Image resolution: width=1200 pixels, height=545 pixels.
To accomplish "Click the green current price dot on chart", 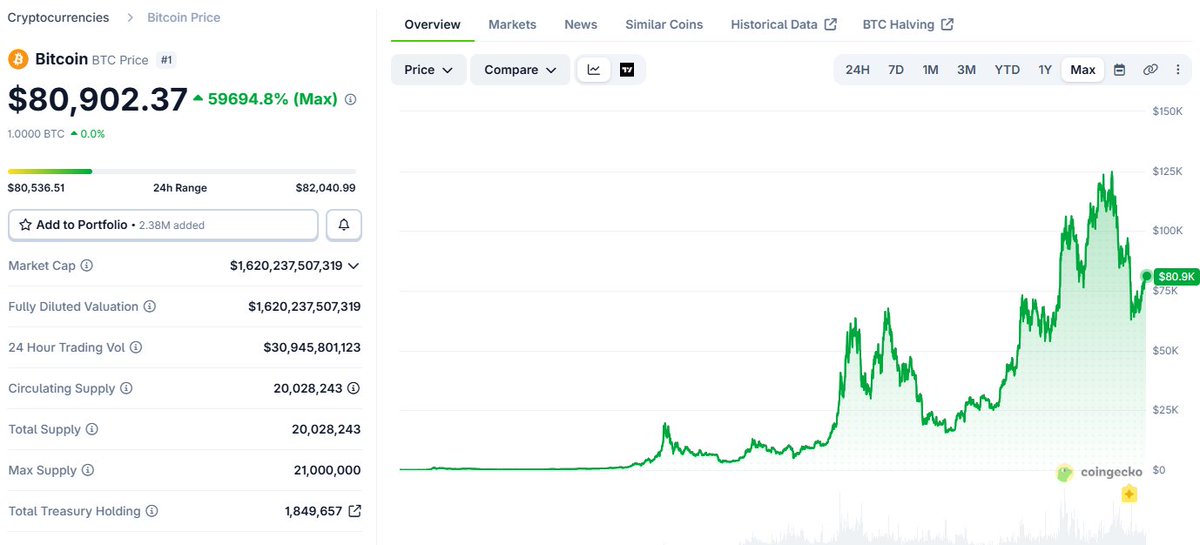I will [x=1146, y=275].
